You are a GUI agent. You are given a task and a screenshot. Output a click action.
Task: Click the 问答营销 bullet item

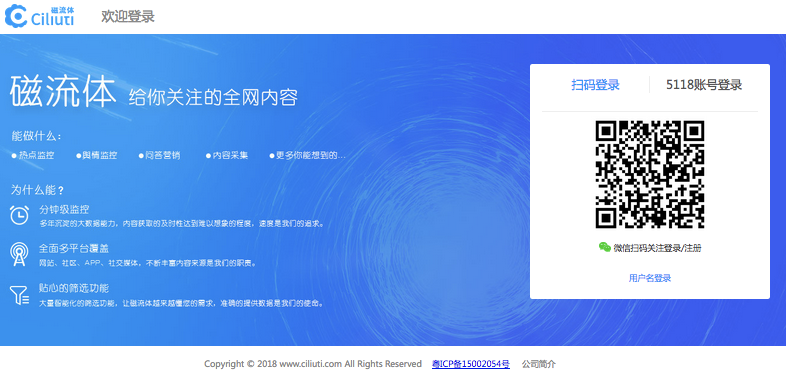[159, 155]
